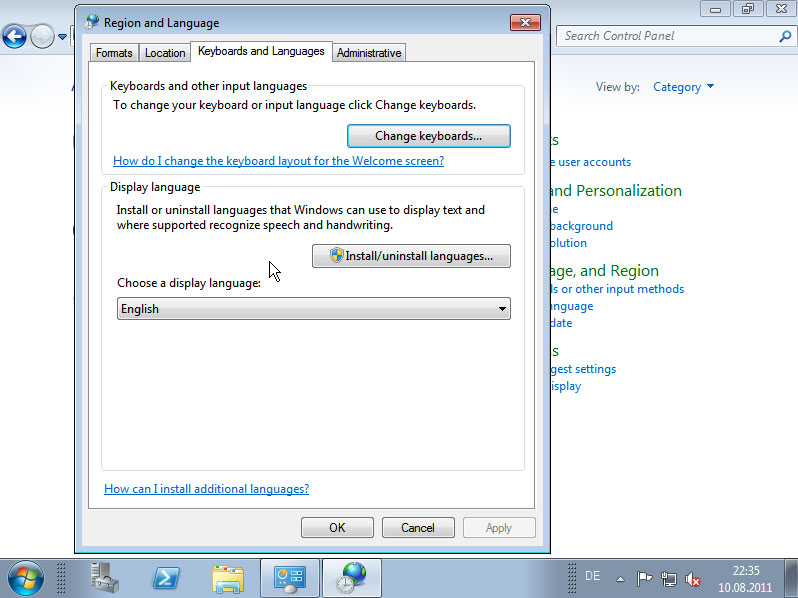
Task: Expand the display language dropdown showing English
Action: [313, 309]
